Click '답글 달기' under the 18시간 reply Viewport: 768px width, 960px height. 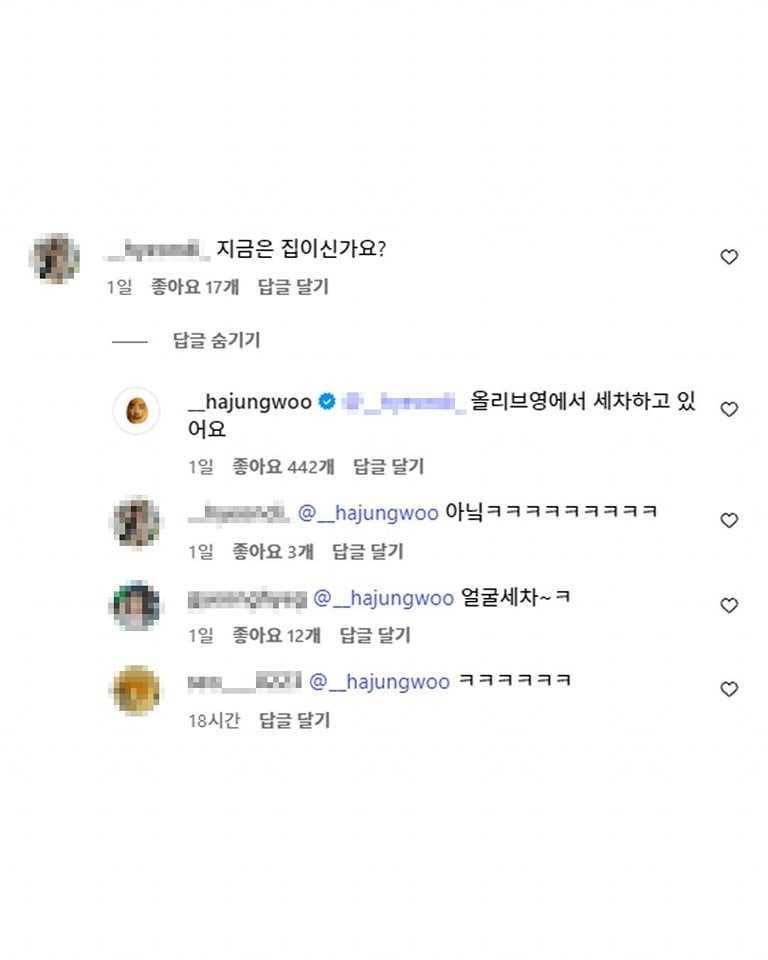pos(294,720)
